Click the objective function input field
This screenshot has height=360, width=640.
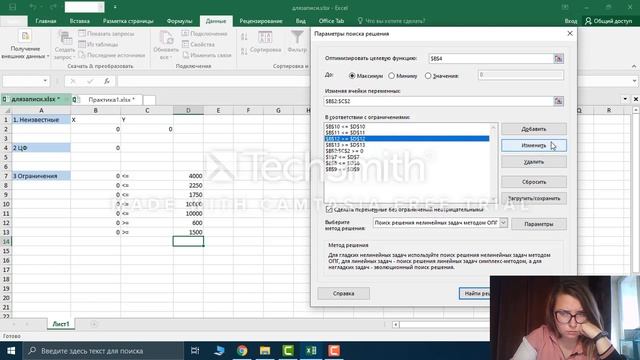click(491, 59)
